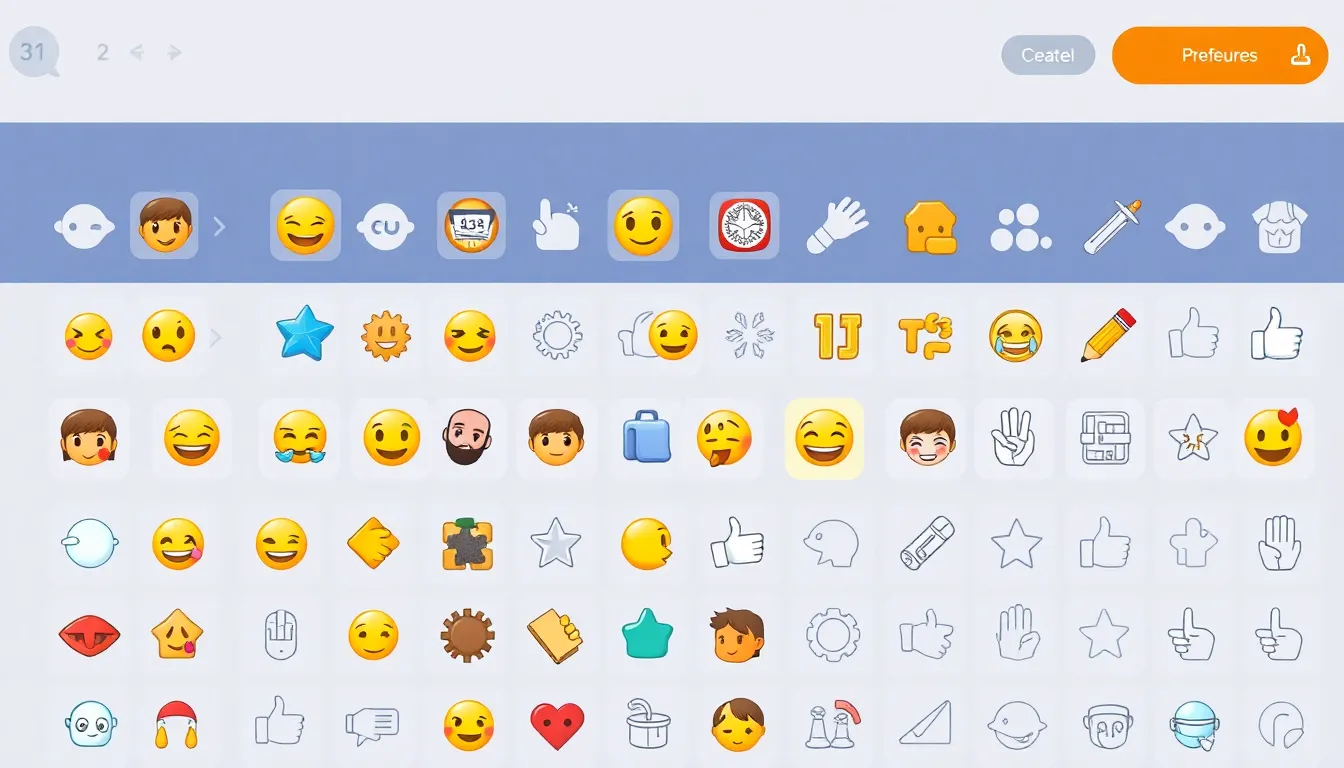Select the brown gear emoji
The image size is (1344, 768).
467,635
